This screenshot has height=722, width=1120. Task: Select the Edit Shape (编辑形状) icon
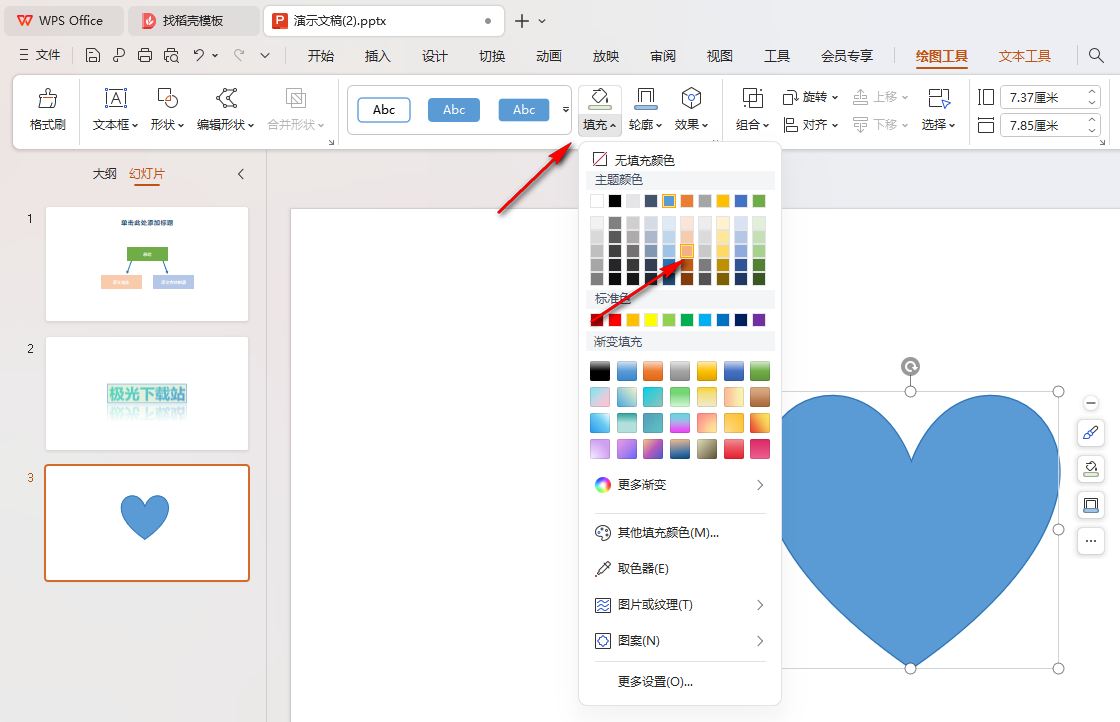click(226, 99)
